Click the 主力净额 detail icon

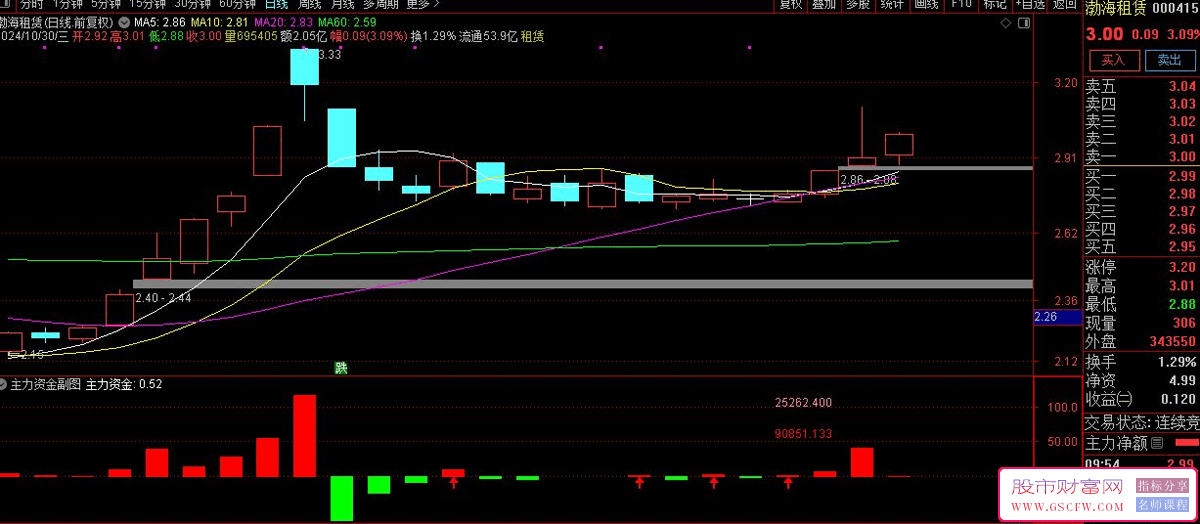(1157, 442)
